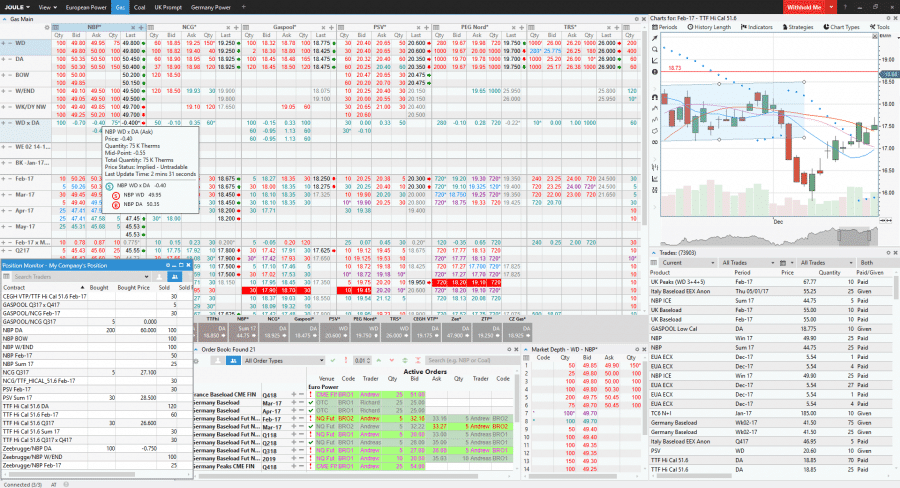Select UK Peaks (WD 3+4+5) trade row
900x488 pixels.
[x=769, y=282]
